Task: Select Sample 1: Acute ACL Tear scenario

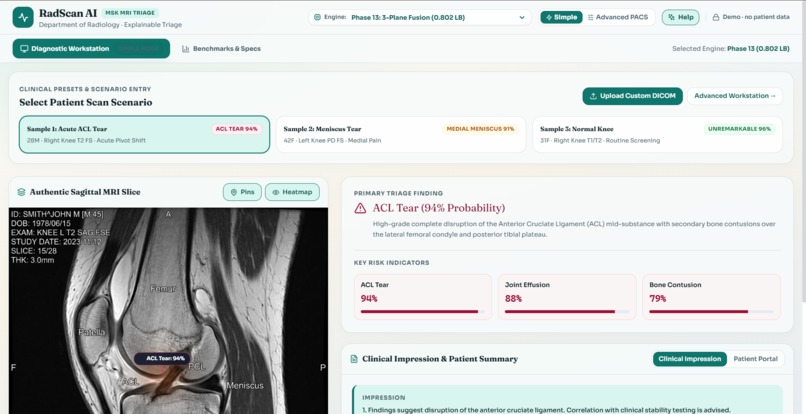Action: coord(144,134)
